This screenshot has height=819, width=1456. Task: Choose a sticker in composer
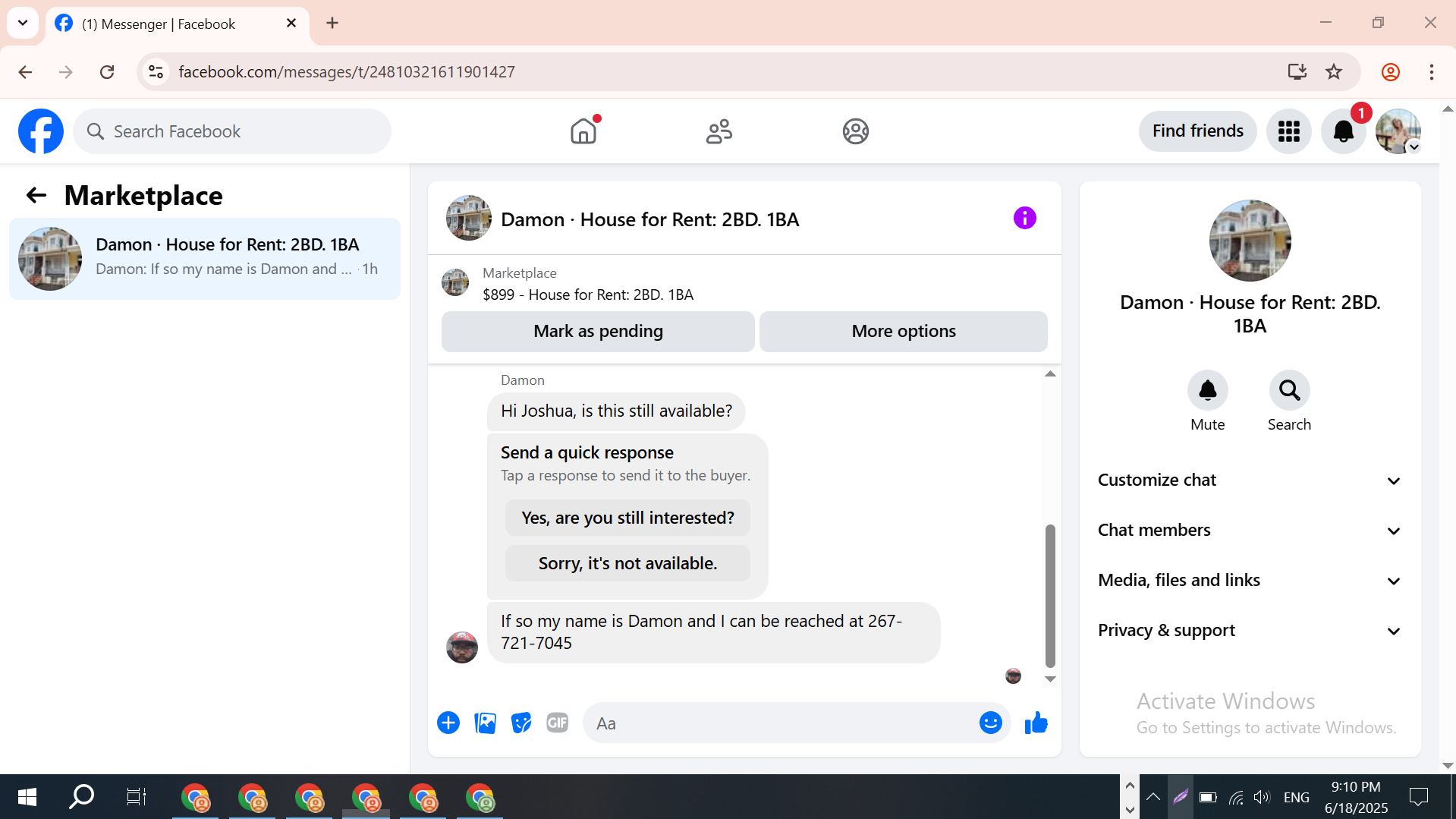[521, 723]
